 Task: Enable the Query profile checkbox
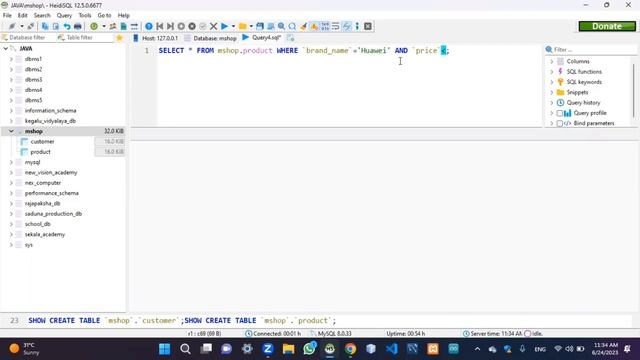click(560, 113)
